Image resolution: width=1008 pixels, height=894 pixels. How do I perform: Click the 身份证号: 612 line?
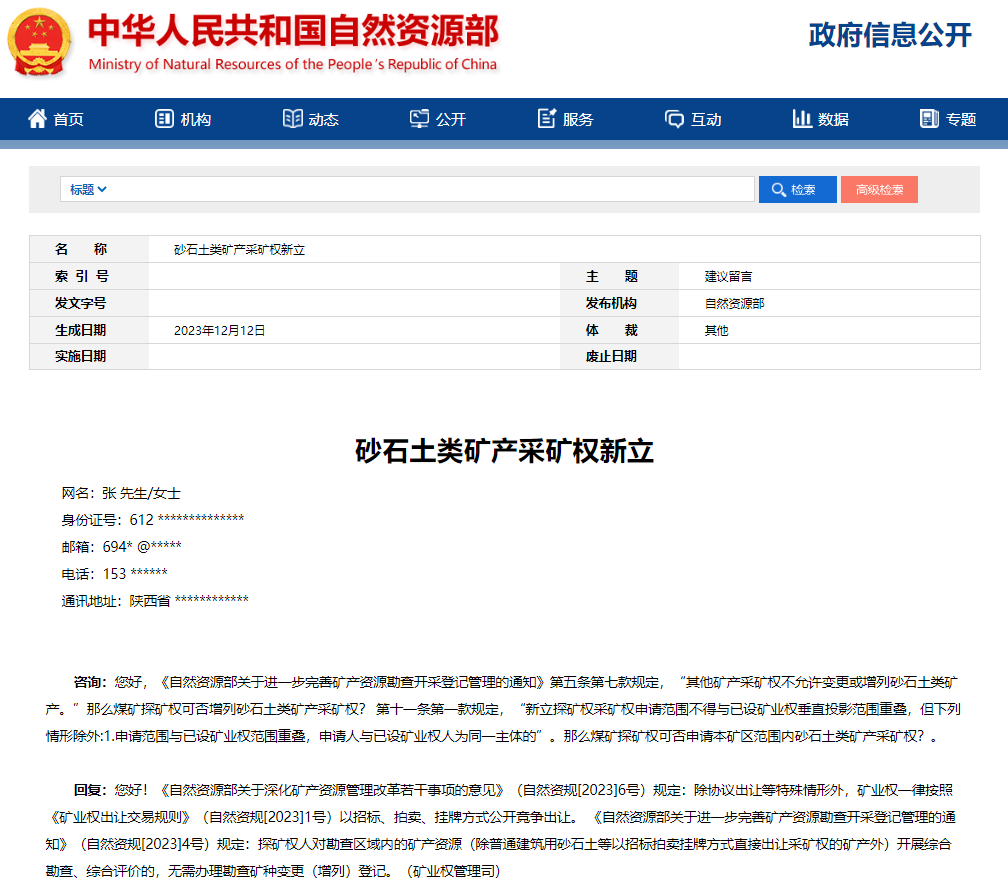pyautogui.click(x=153, y=519)
